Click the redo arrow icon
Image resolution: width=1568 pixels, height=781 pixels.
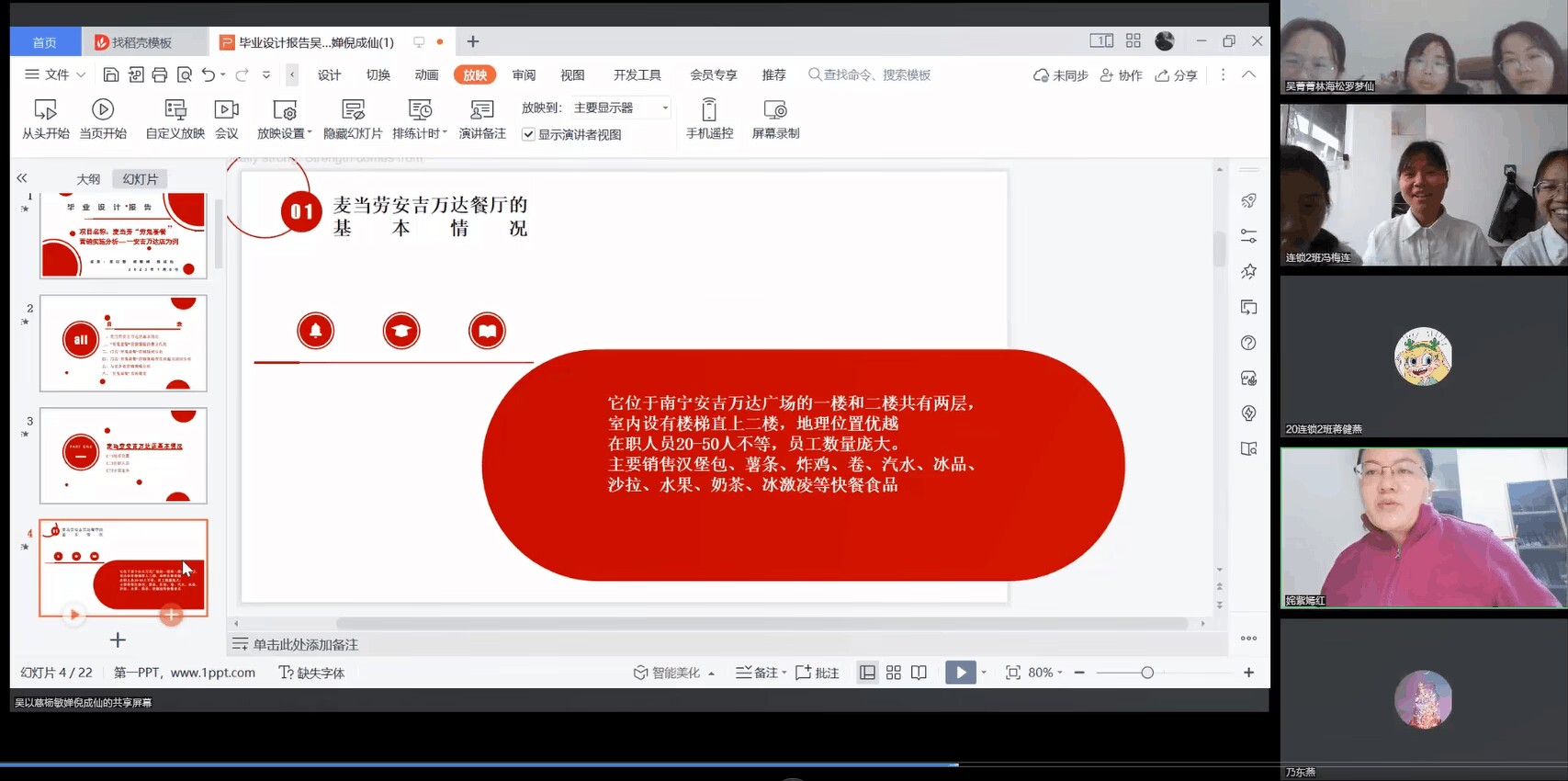click(x=243, y=74)
